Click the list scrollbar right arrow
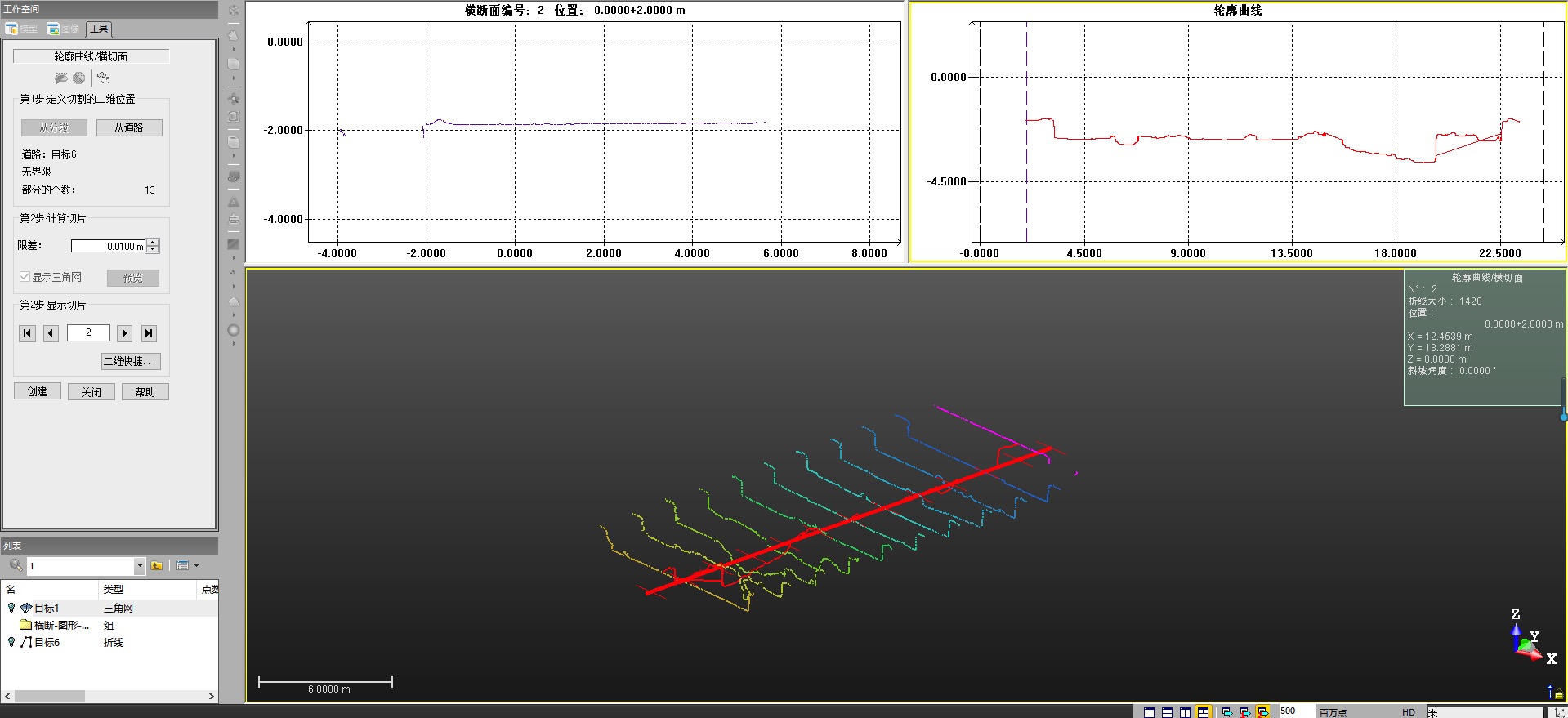The width and height of the screenshot is (1568, 718). [212, 696]
